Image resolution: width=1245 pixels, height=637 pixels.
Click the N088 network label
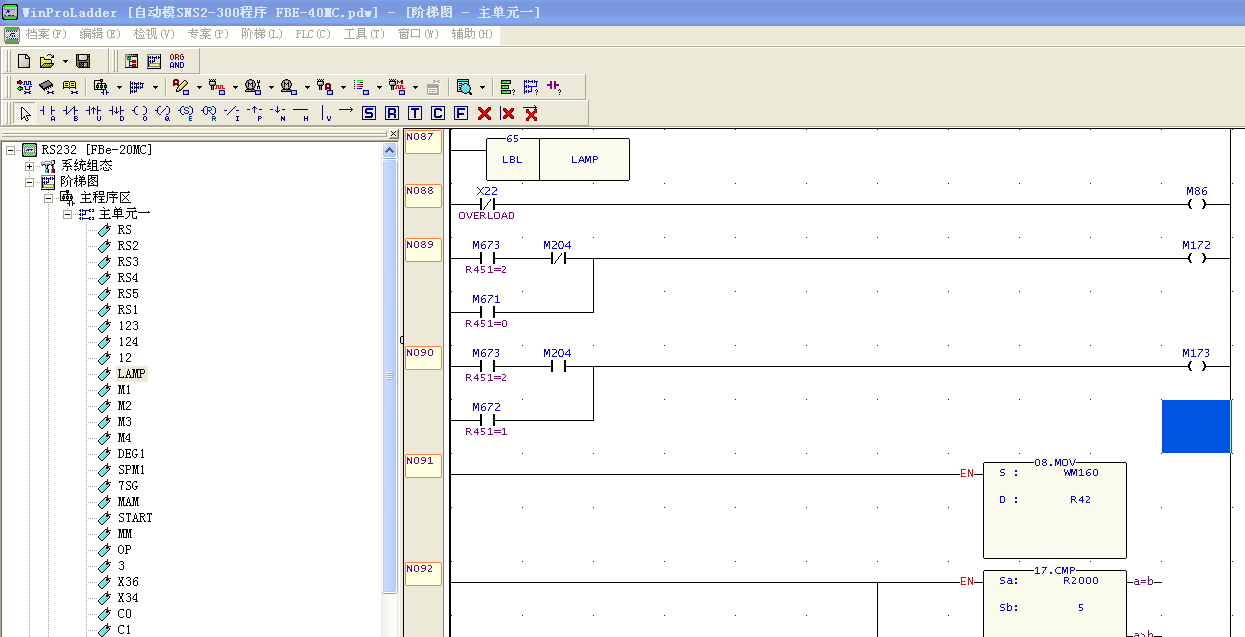[x=422, y=191]
